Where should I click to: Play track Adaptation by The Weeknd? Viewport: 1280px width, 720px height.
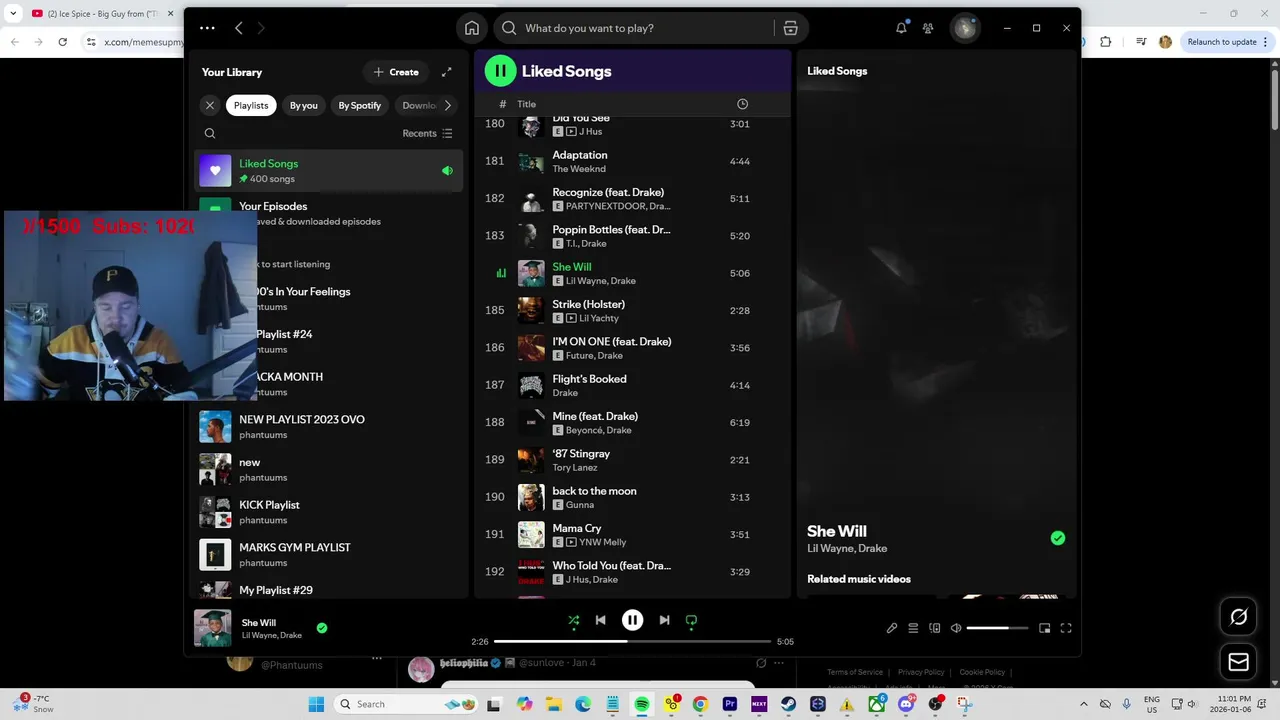pos(630,161)
